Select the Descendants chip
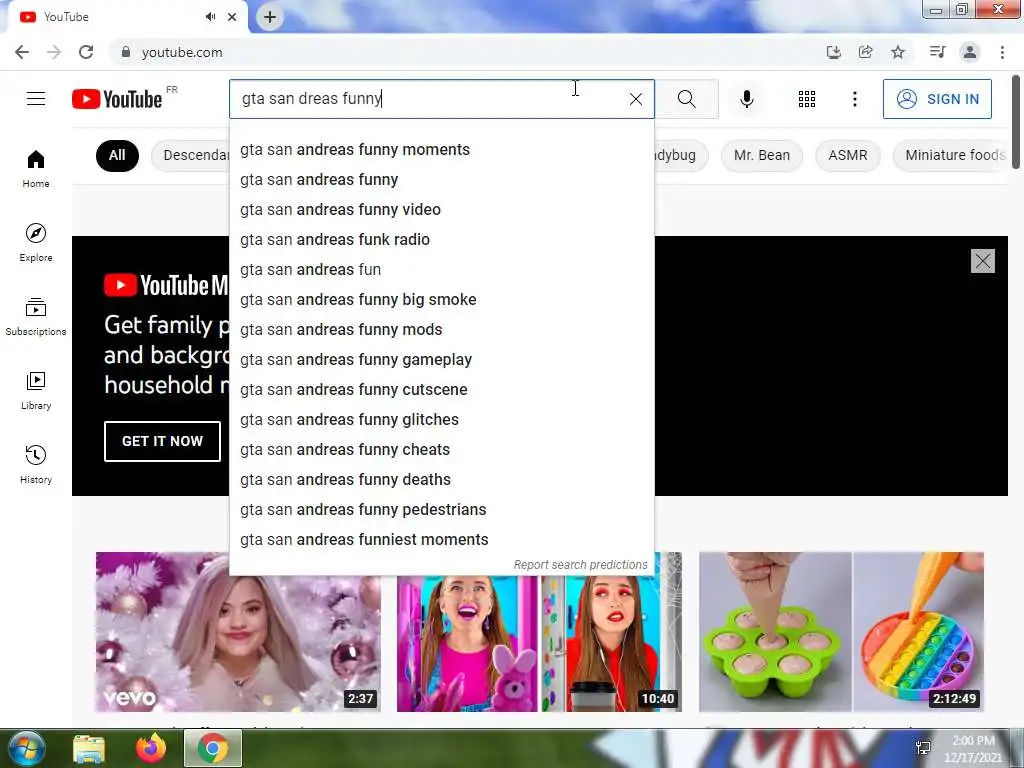This screenshot has height=768, width=1024. point(191,155)
